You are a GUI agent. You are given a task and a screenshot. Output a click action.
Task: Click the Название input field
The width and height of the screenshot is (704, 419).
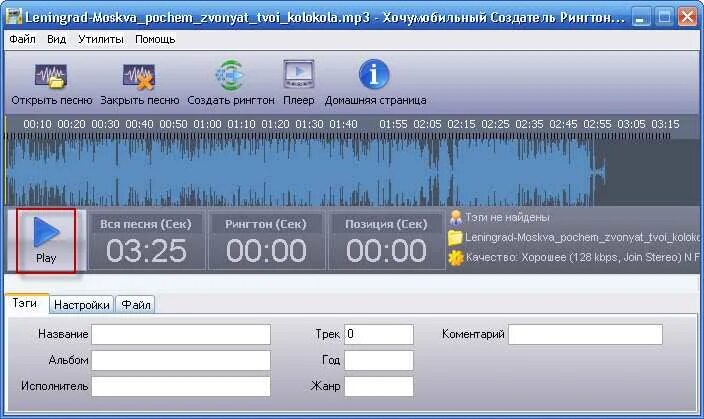point(181,335)
